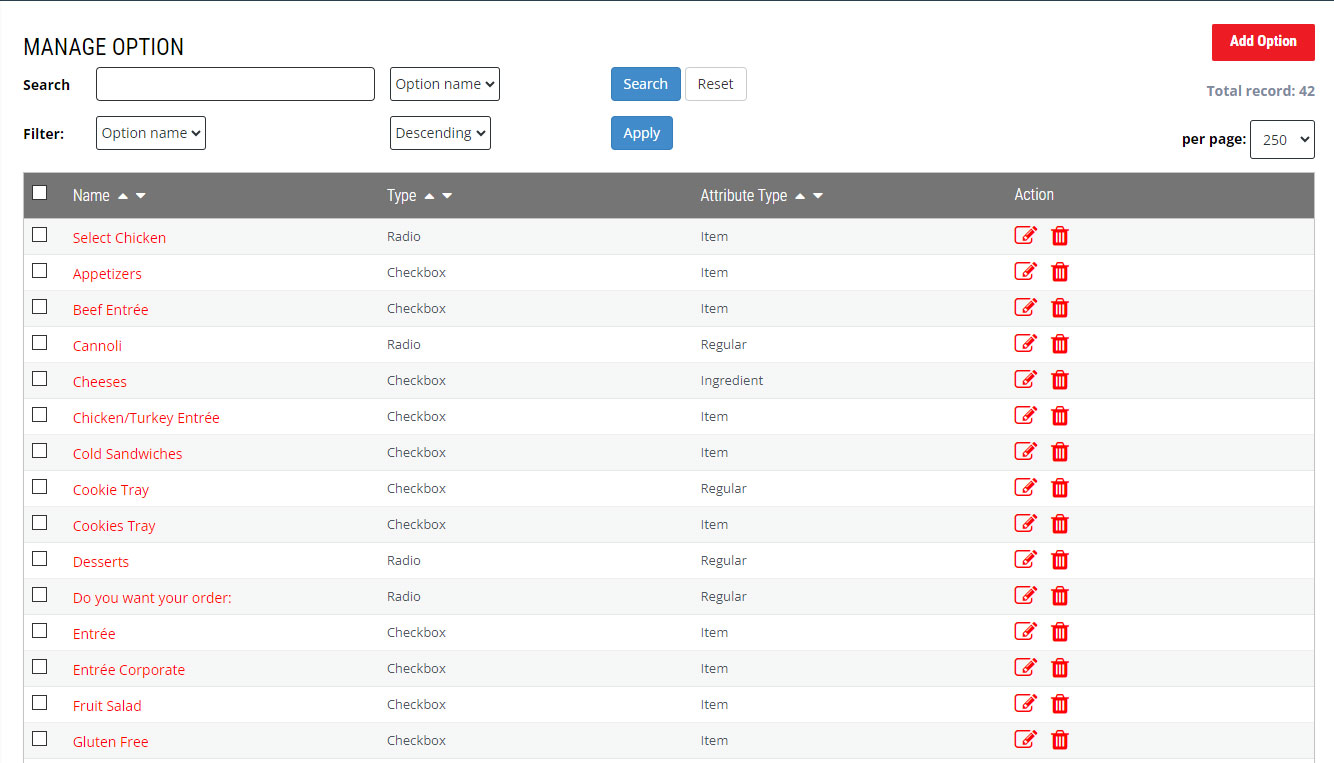Edit the Select Chicken option

pos(1026,235)
